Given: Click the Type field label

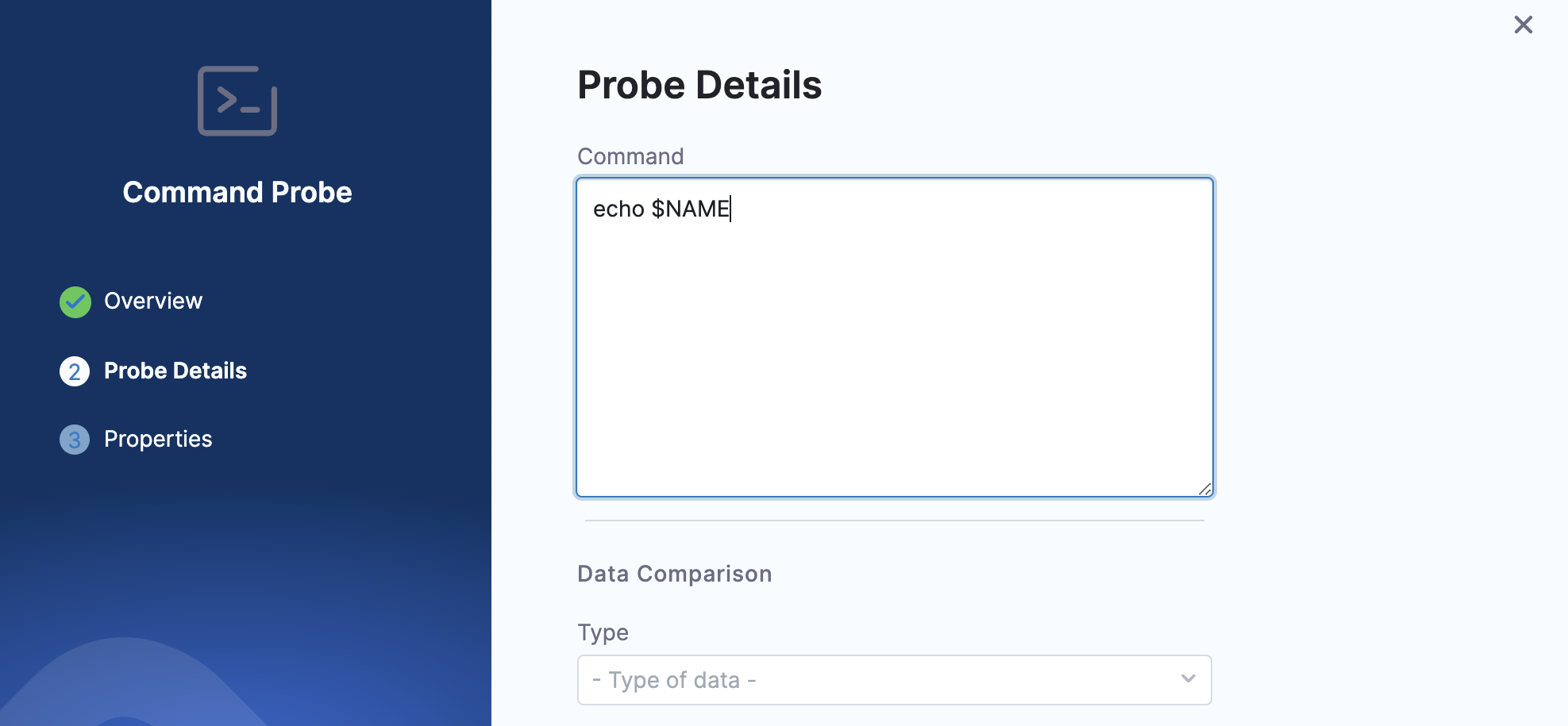Looking at the screenshot, I should coord(603,633).
